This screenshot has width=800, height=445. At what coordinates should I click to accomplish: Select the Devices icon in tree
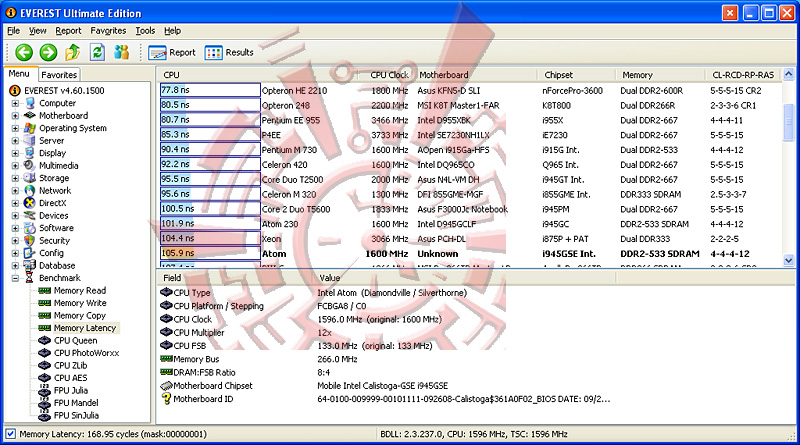coord(30,215)
